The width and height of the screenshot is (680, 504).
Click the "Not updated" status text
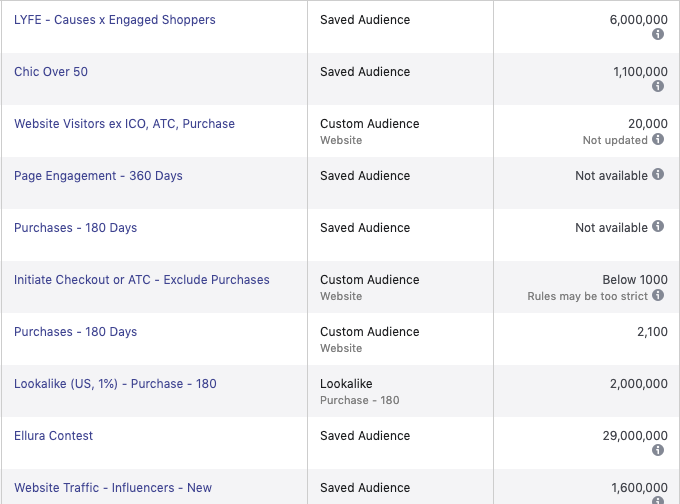tap(615, 140)
